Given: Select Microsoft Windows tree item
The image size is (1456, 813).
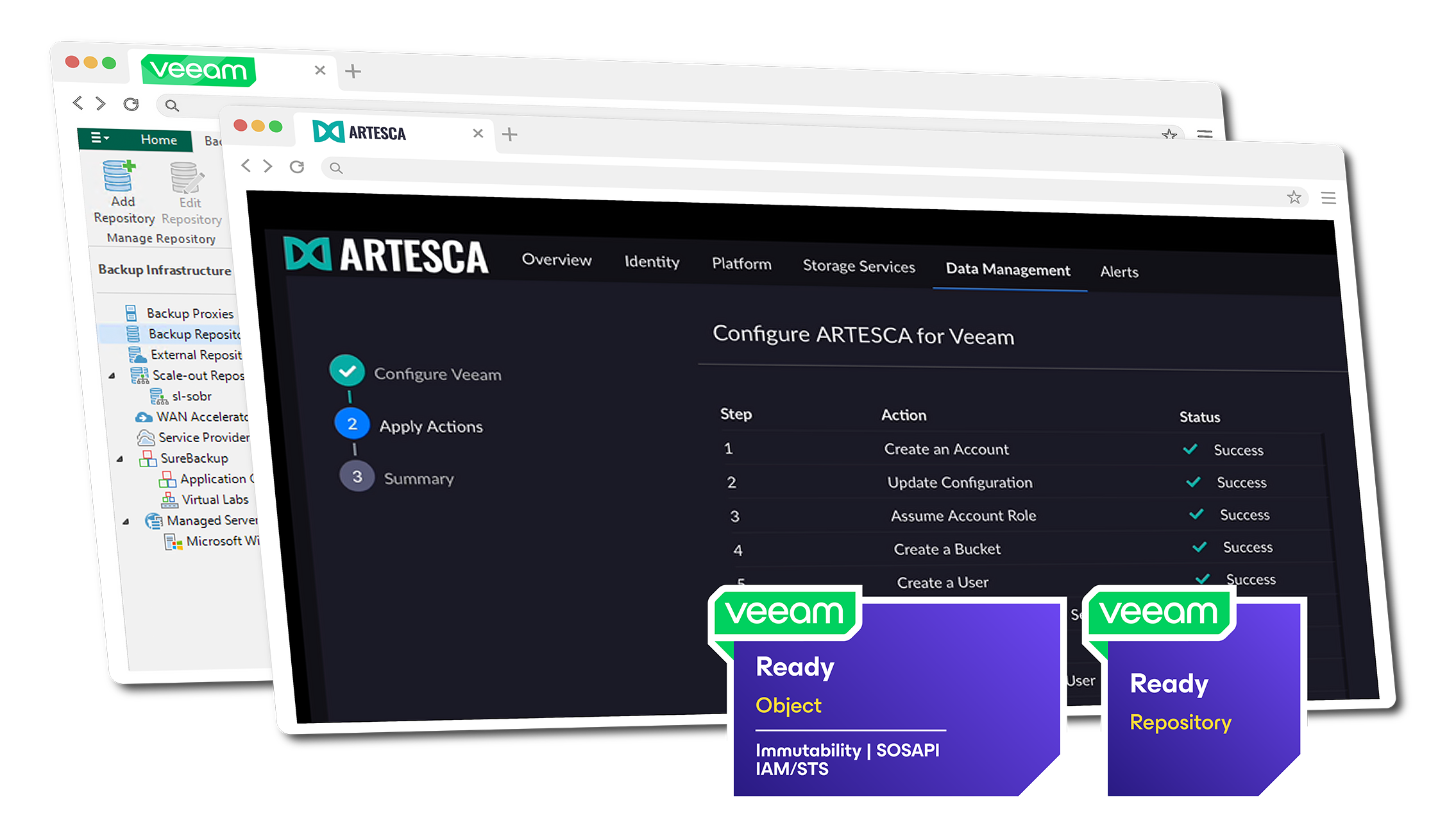Looking at the screenshot, I should (x=212, y=542).
